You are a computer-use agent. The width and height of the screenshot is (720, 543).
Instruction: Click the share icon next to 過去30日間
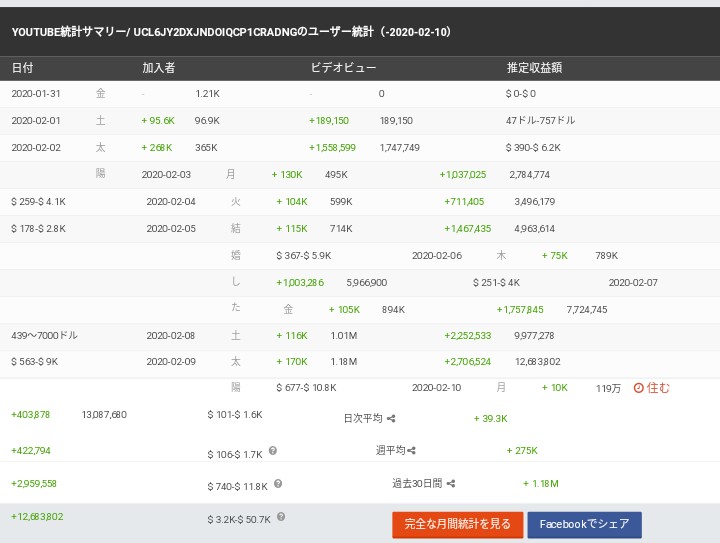point(451,483)
